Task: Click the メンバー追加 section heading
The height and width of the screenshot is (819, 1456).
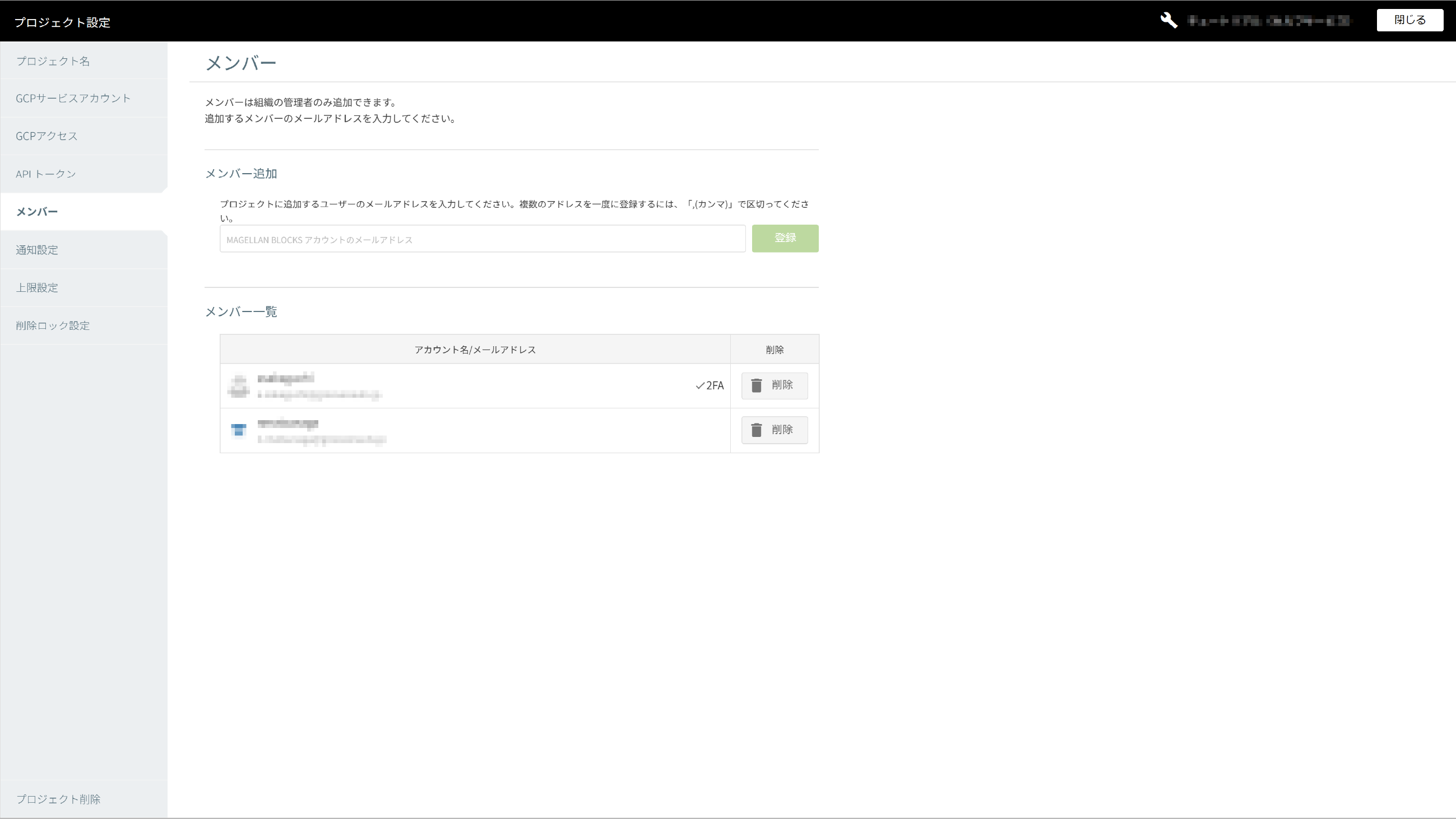Action: click(241, 174)
